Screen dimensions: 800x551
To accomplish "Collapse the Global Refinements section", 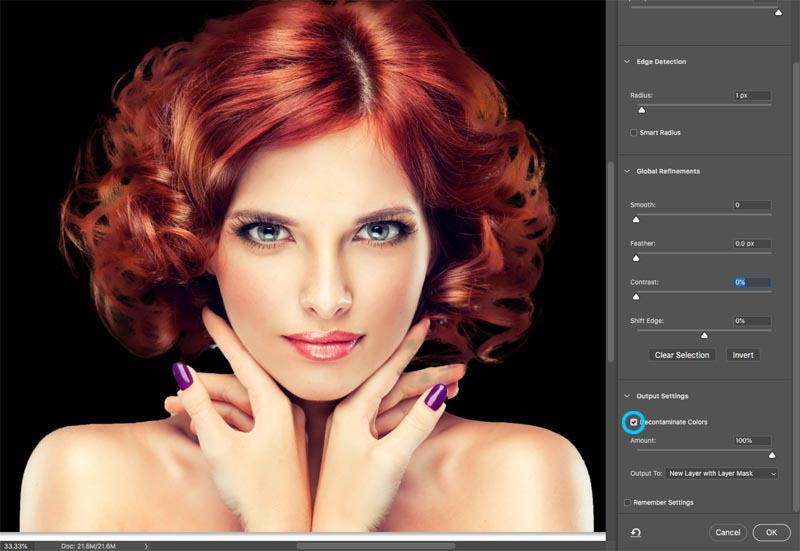I will (626, 171).
